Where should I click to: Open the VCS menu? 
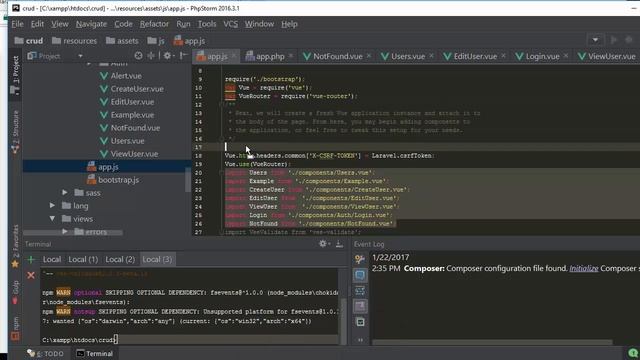click(231, 24)
